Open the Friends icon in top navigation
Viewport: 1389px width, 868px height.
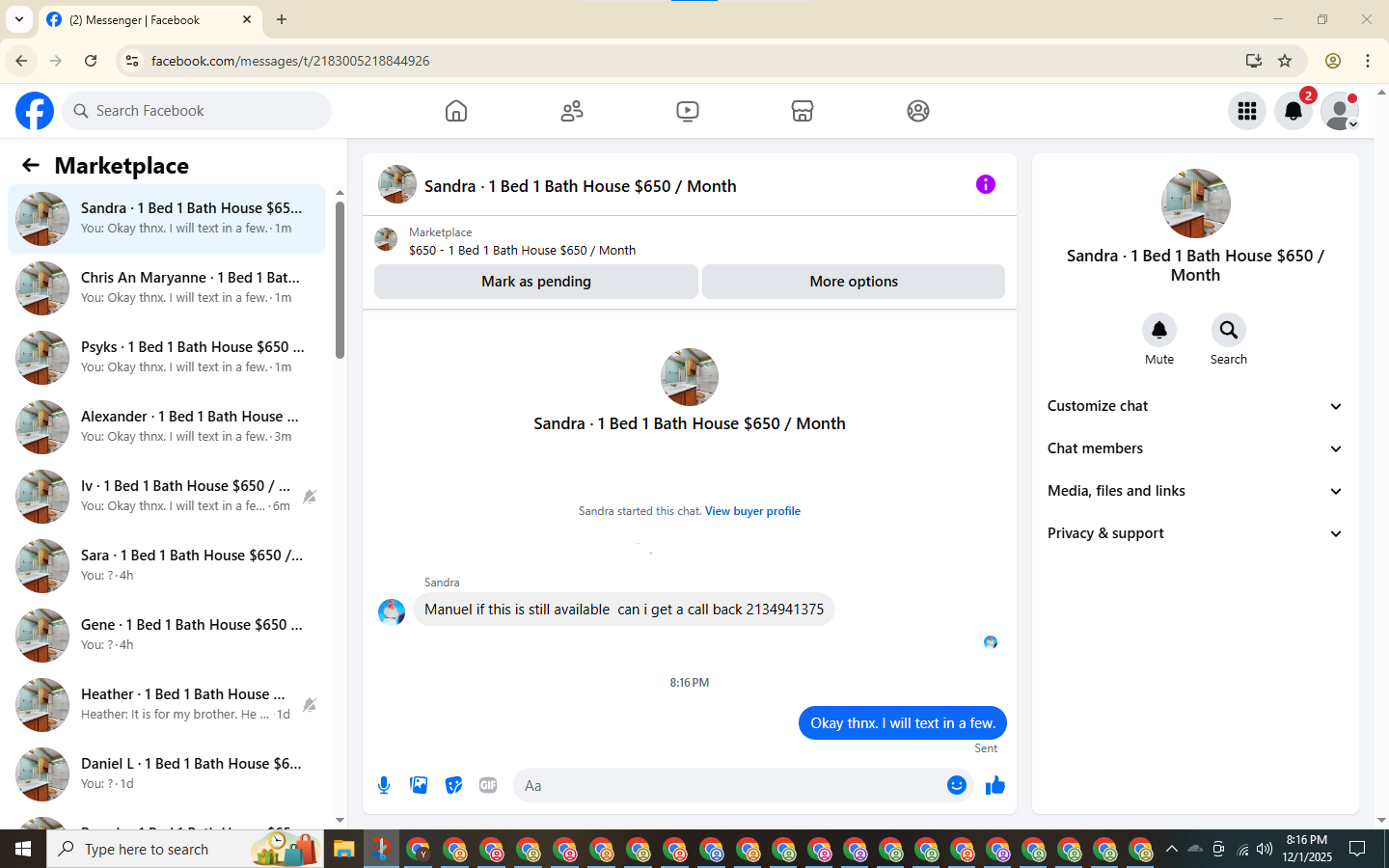pyautogui.click(x=572, y=111)
